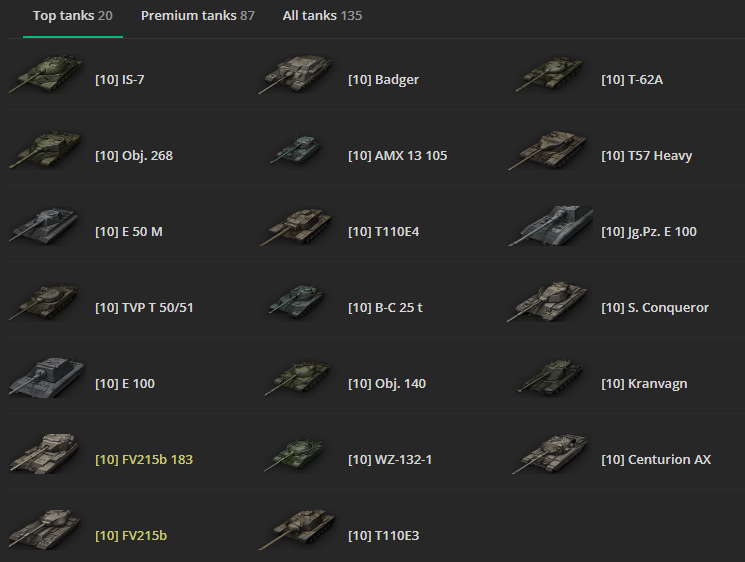745x562 pixels.
Task: Select the Top tanks tab
Action: click(x=73, y=16)
